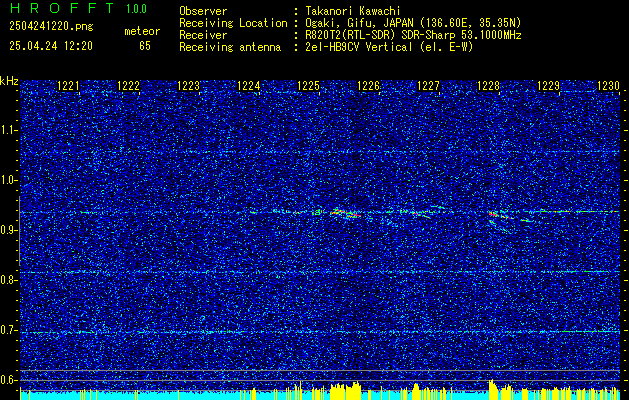
Task: Click the 0.8 kHz axis label
Action: 7,280
